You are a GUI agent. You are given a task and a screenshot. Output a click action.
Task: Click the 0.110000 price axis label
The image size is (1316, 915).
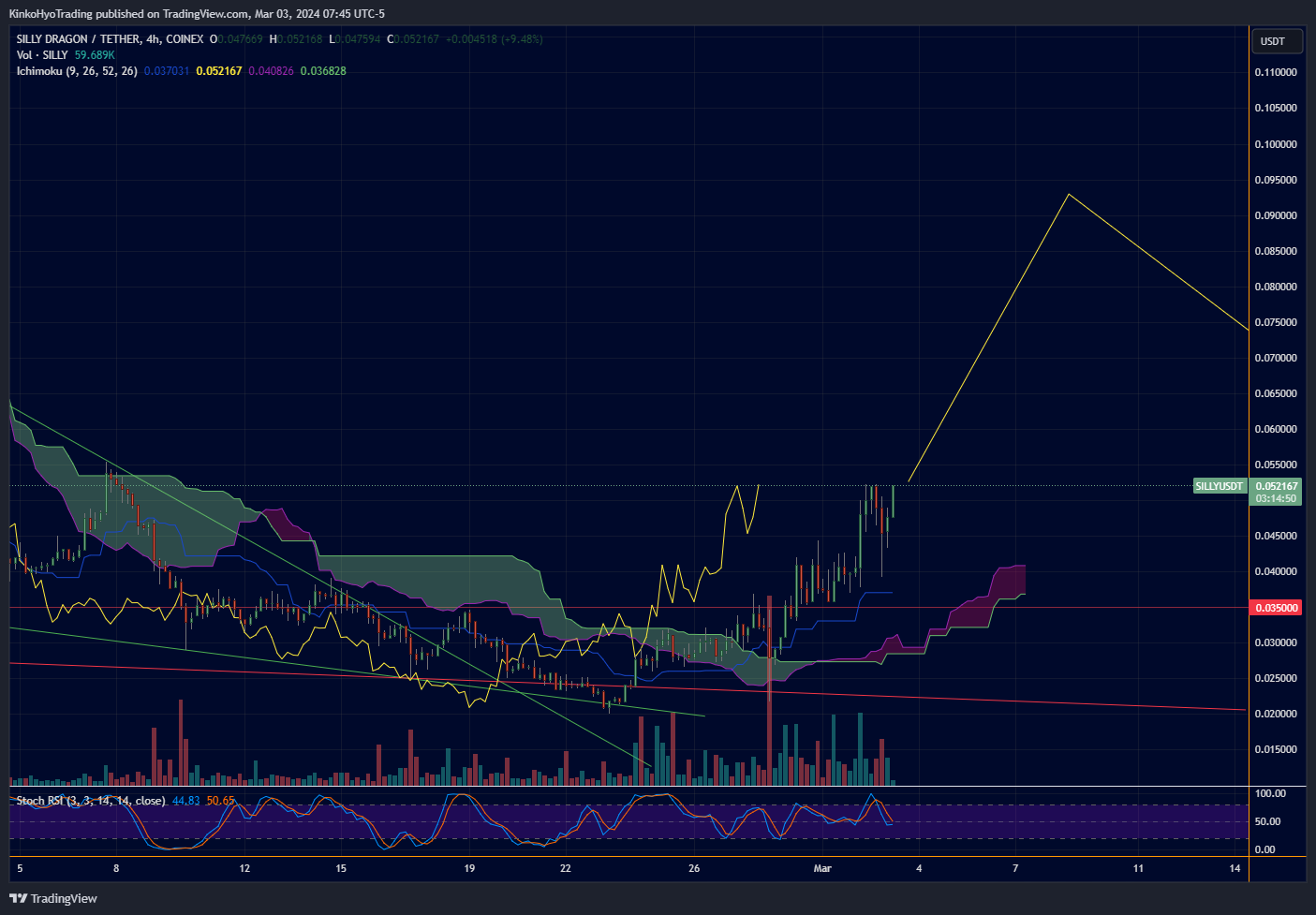tap(1276, 72)
